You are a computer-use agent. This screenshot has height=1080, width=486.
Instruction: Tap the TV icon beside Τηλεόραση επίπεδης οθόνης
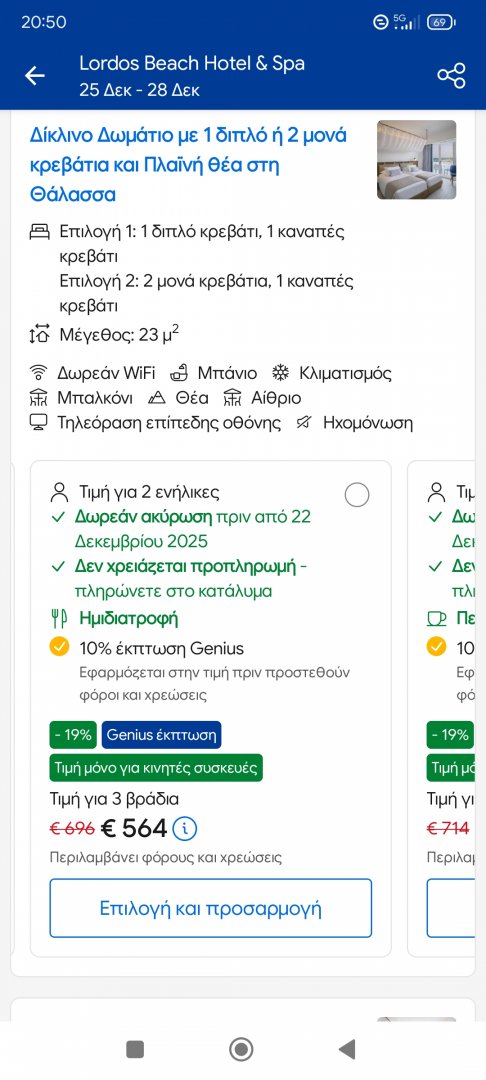point(38,422)
